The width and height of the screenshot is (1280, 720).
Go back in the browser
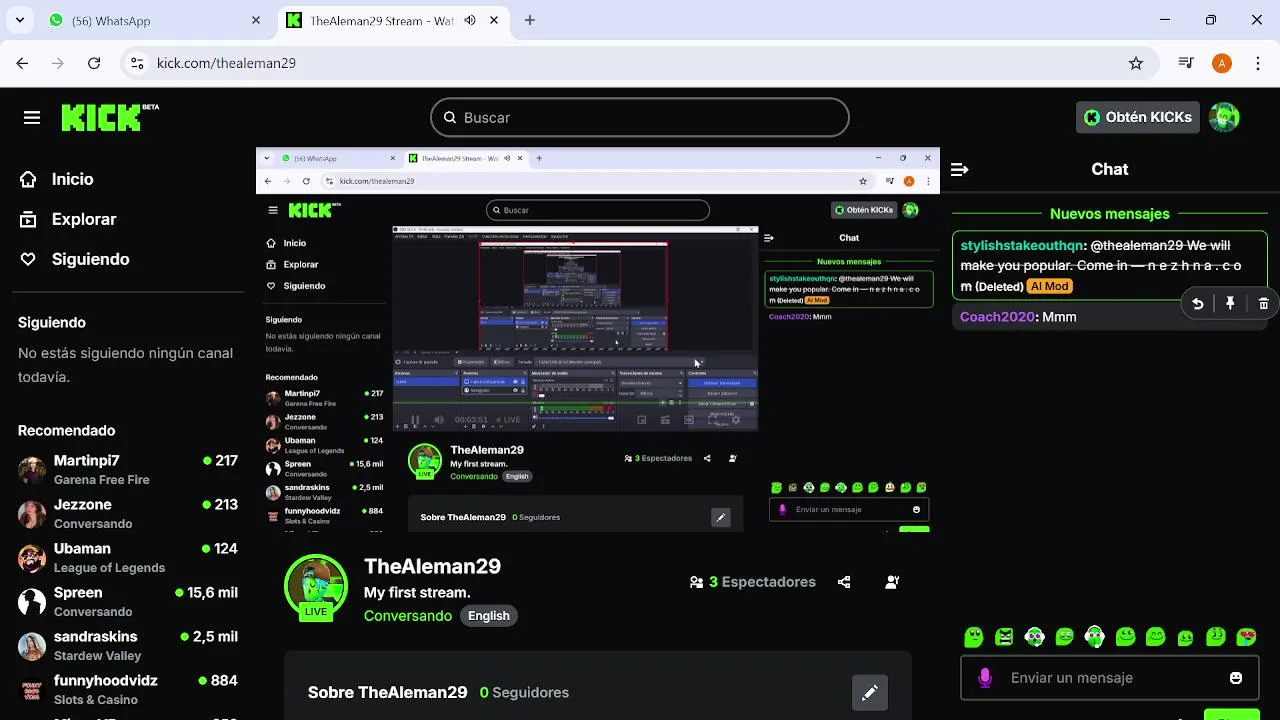pyautogui.click(x=22, y=63)
